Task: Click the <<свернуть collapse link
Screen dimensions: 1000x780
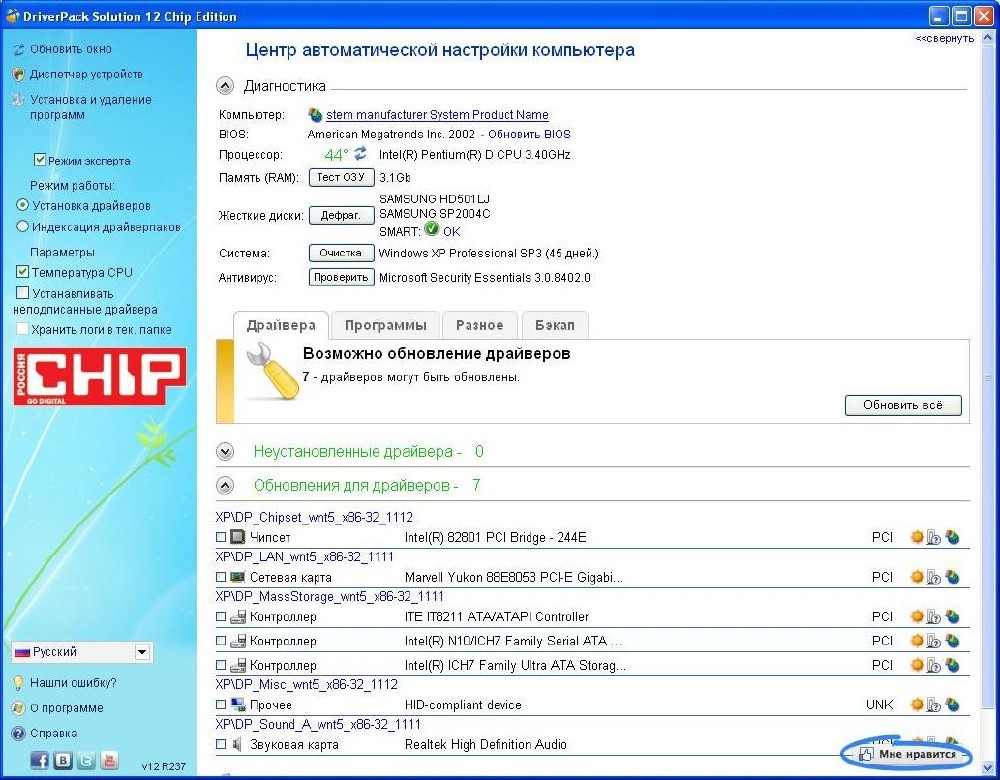Action: (945, 39)
